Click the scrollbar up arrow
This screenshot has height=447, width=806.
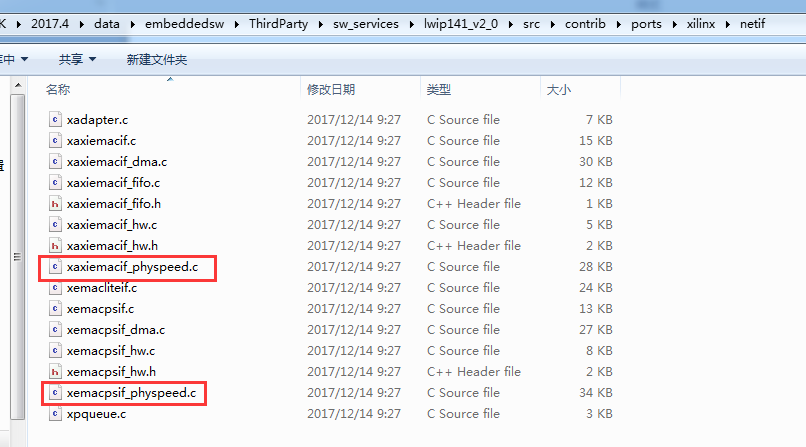click(x=17, y=85)
